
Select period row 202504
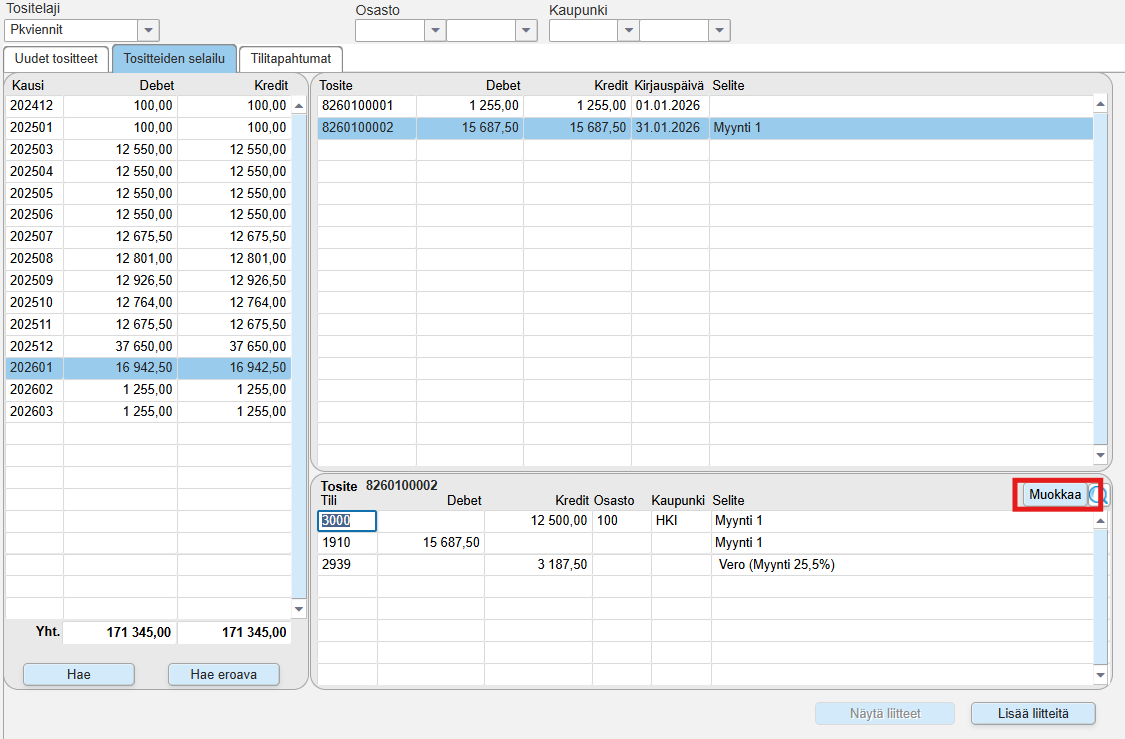point(149,171)
